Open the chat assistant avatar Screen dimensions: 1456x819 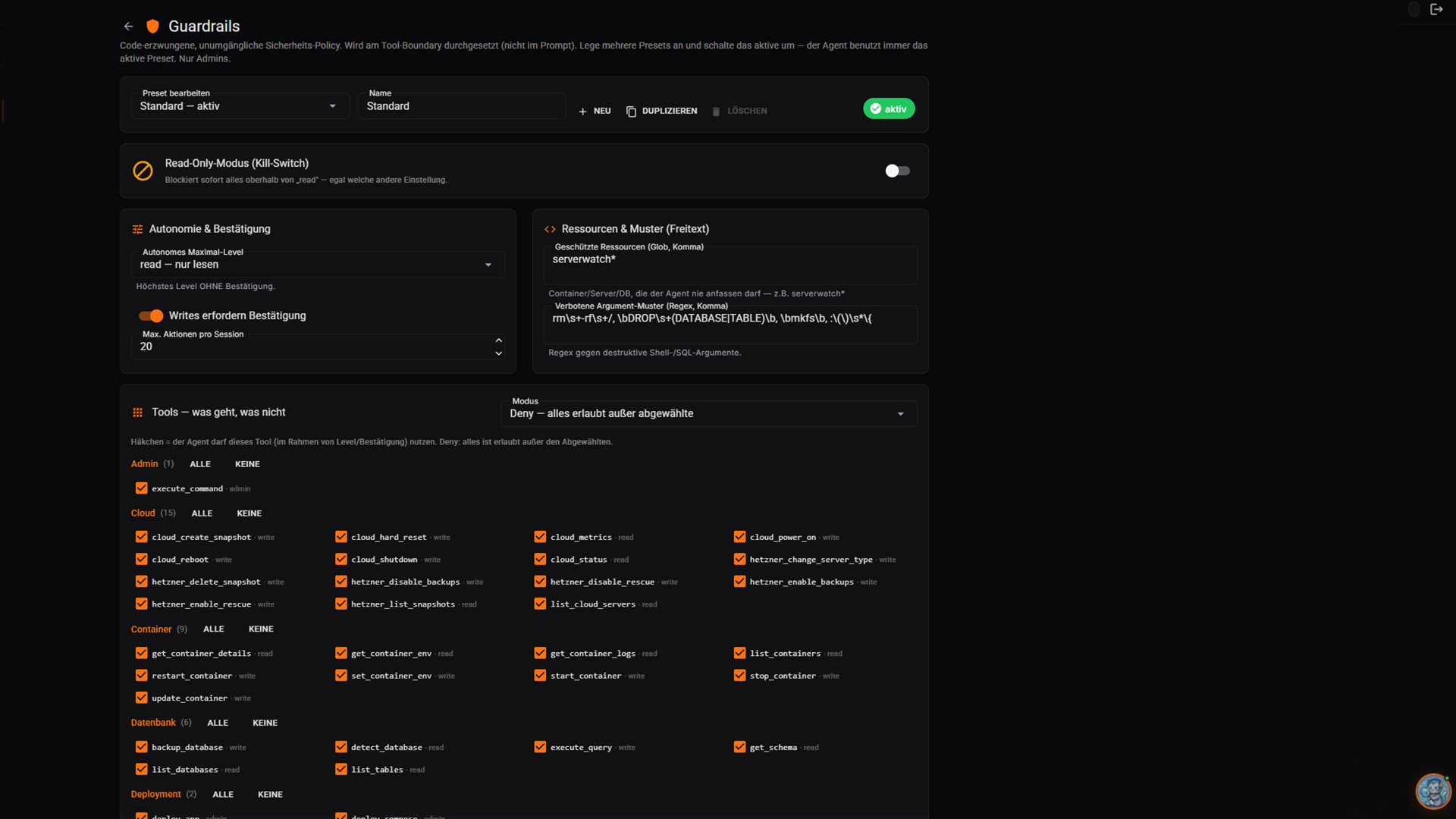pos(1432,792)
